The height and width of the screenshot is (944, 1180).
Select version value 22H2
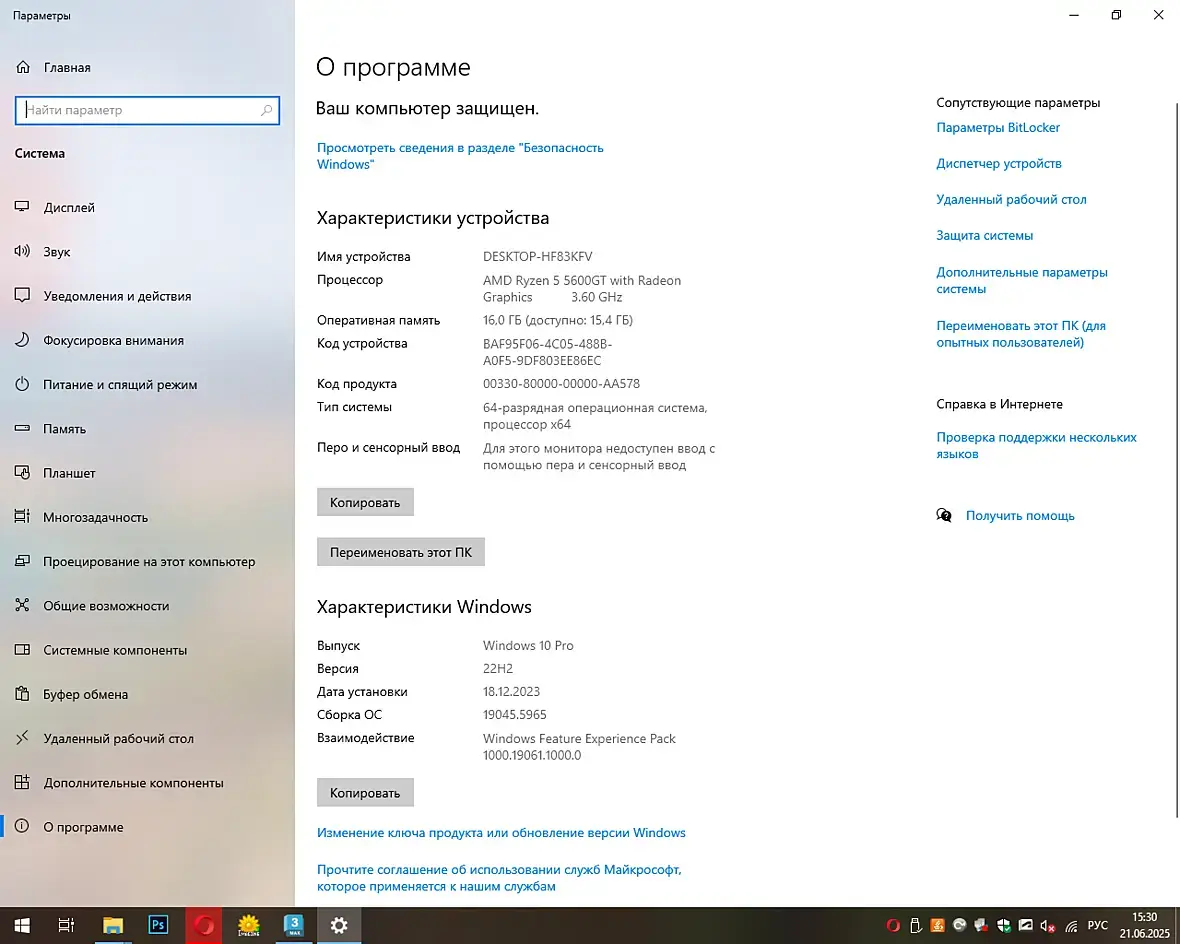pos(497,668)
